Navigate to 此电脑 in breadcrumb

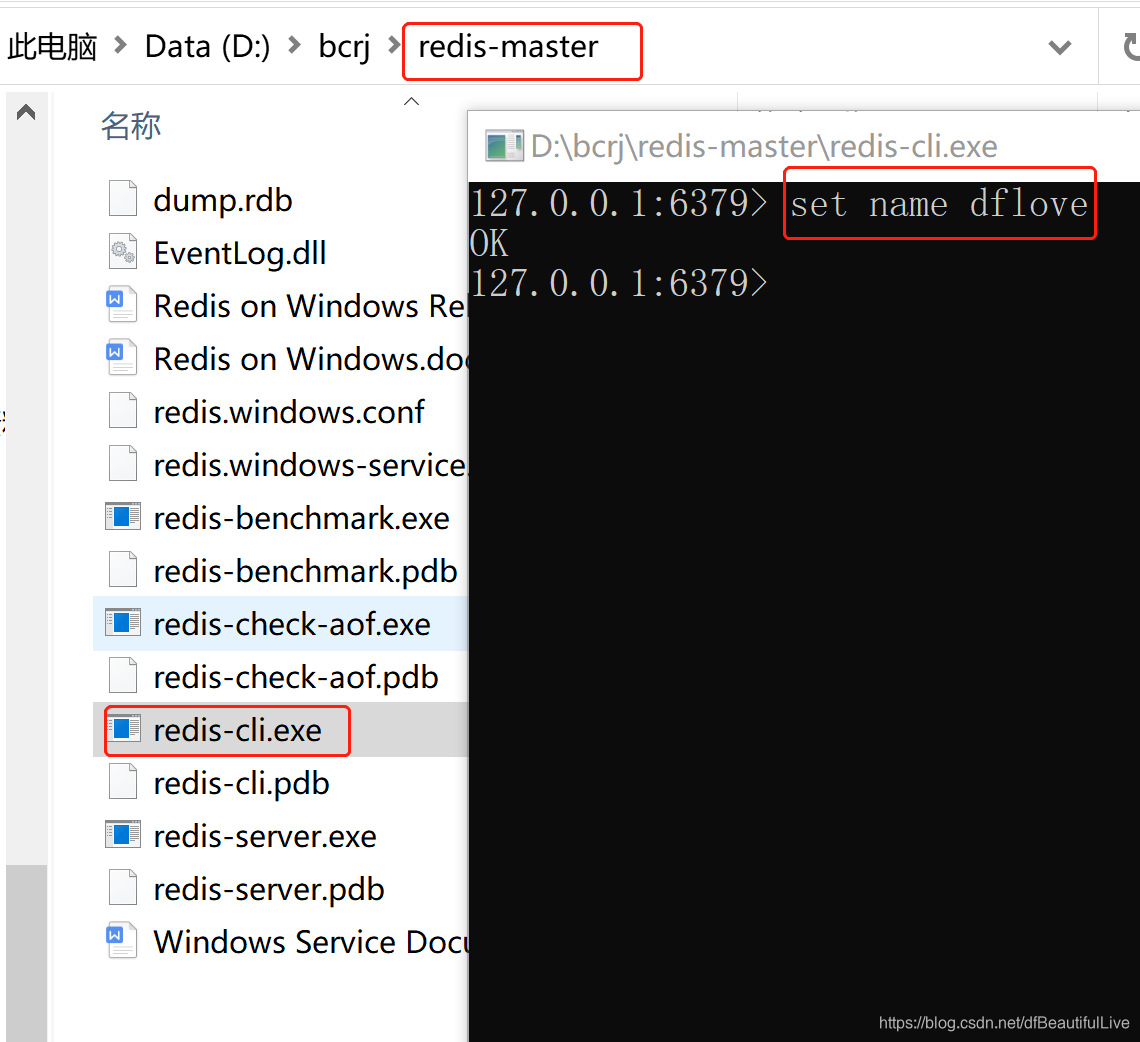coord(52,47)
